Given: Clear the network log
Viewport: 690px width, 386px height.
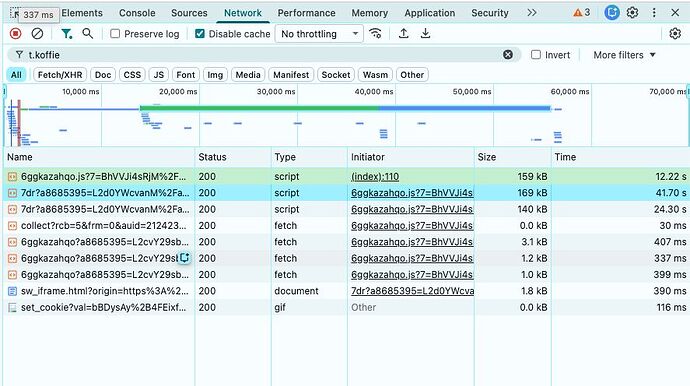Looking at the screenshot, I should [x=37, y=33].
